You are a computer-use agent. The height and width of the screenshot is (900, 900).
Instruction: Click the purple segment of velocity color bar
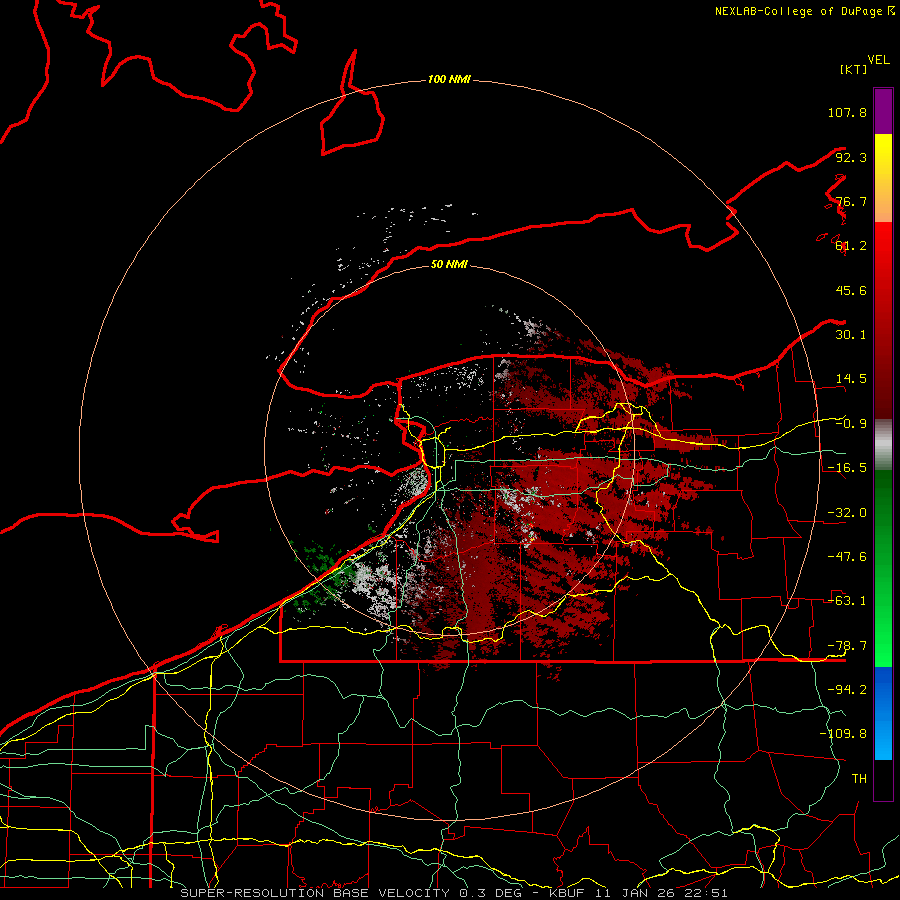click(883, 111)
